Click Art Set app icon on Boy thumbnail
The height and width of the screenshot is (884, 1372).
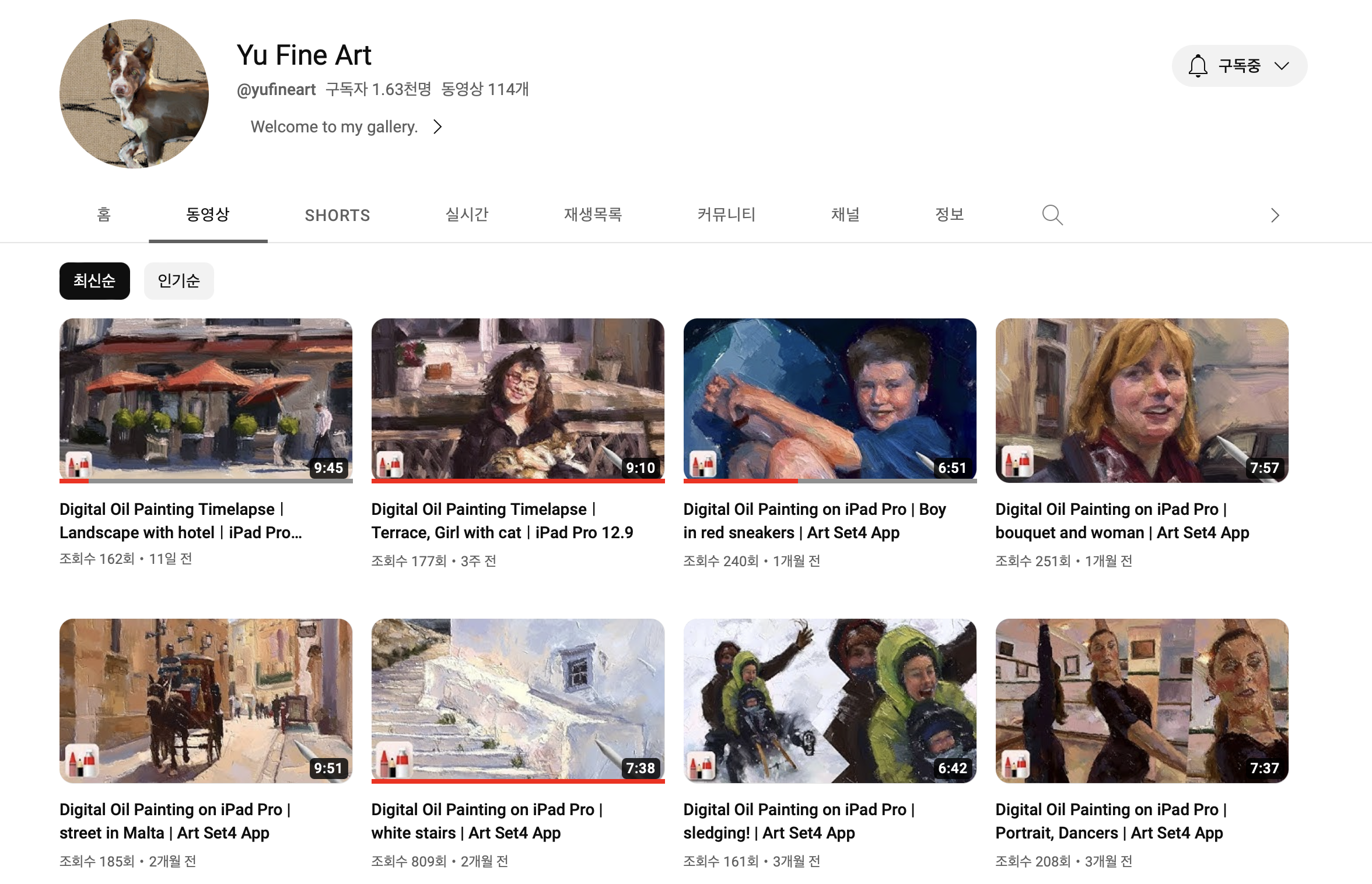point(703,465)
